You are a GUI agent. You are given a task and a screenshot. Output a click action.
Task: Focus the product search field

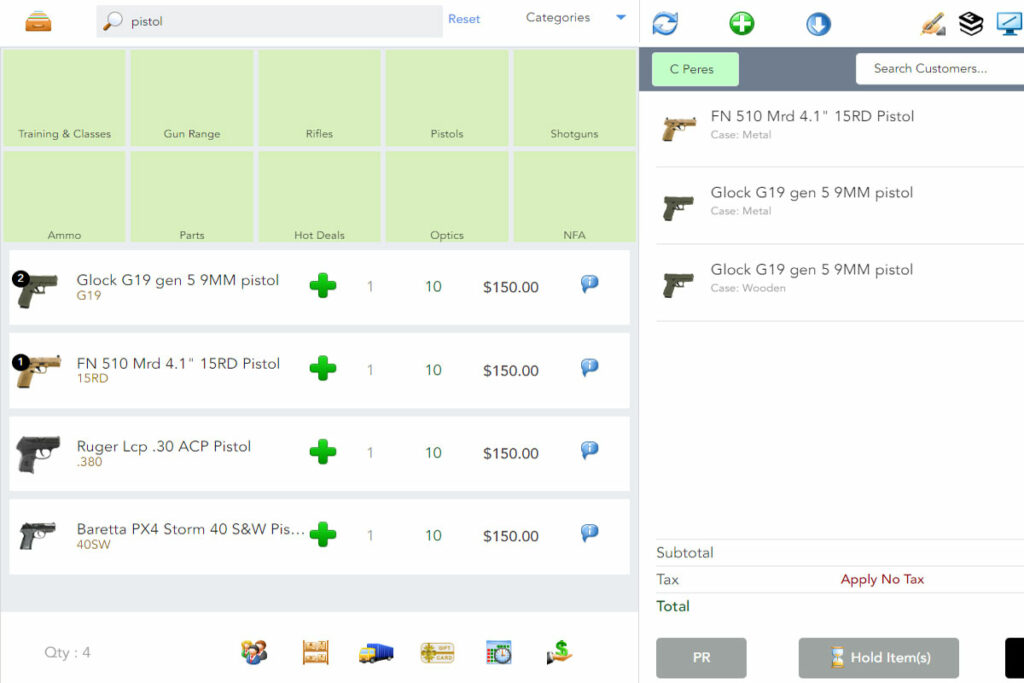270,21
